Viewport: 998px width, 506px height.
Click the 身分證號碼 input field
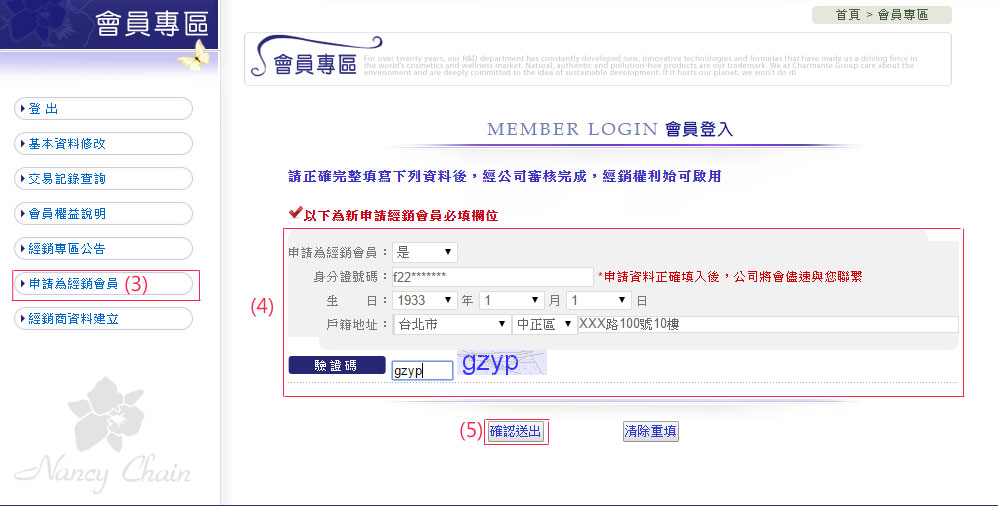coord(491,277)
